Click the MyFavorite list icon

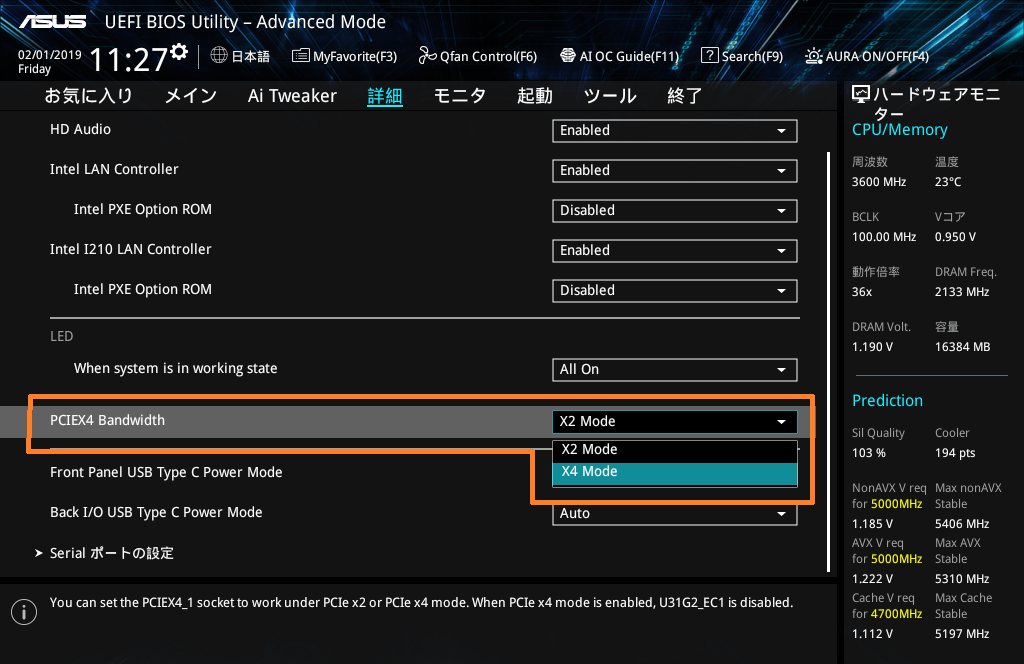(300, 55)
